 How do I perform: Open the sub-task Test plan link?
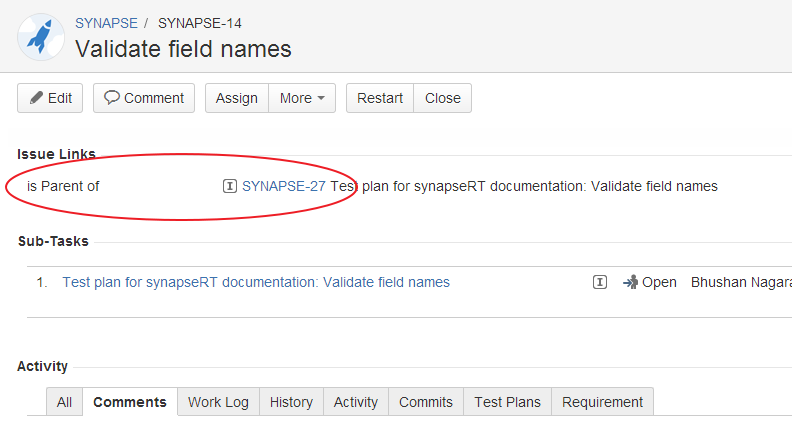[x=256, y=282]
